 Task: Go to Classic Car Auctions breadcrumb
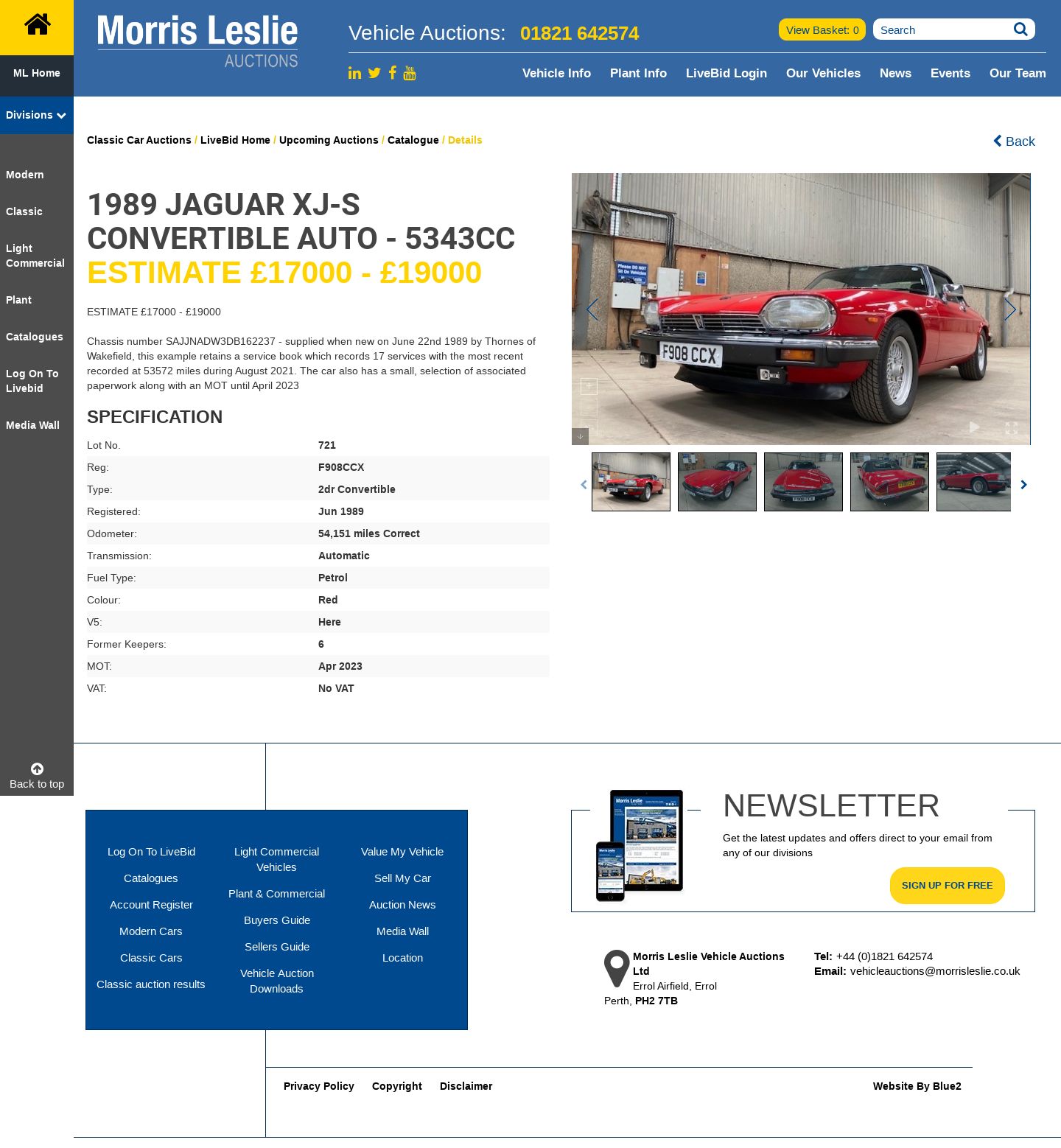(x=139, y=140)
